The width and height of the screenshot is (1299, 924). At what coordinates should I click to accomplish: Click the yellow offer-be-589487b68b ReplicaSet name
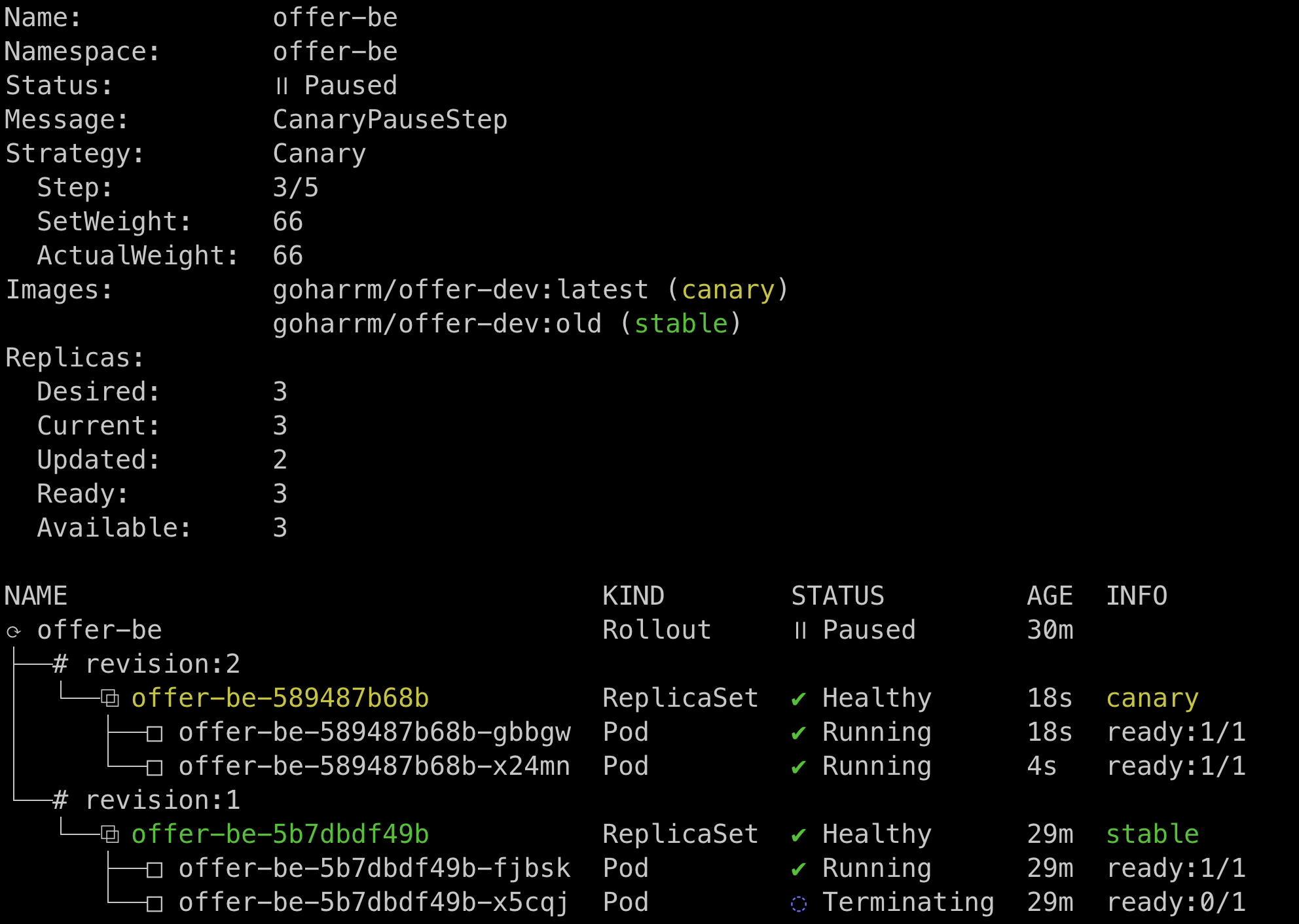280,698
